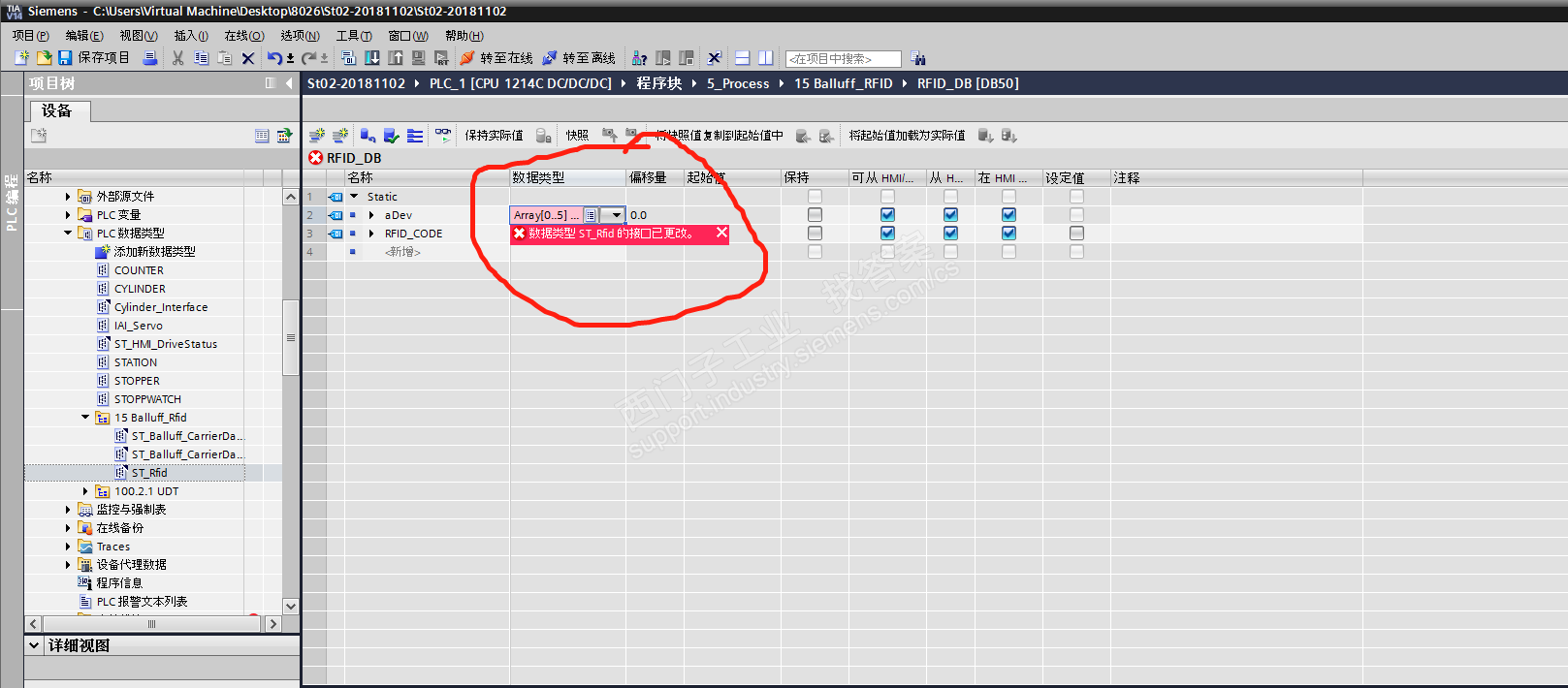This screenshot has height=688, width=1568.
Task: Toggle the 设定值 checkbox for RFID_CODE
Action: coord(1076,234)
